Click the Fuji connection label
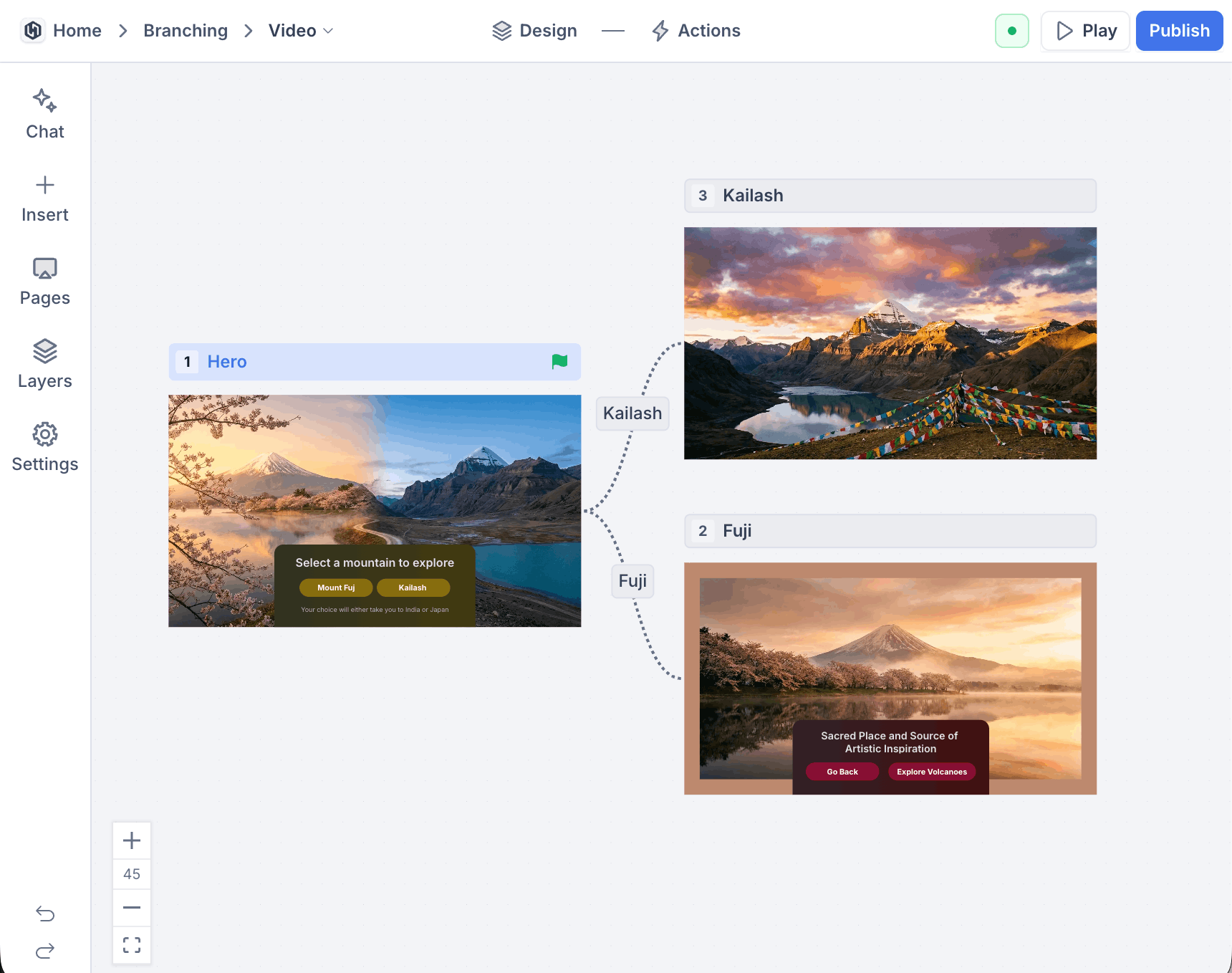Image resolution: width=1232 pixels, height=973 pixels. [632, 581]
